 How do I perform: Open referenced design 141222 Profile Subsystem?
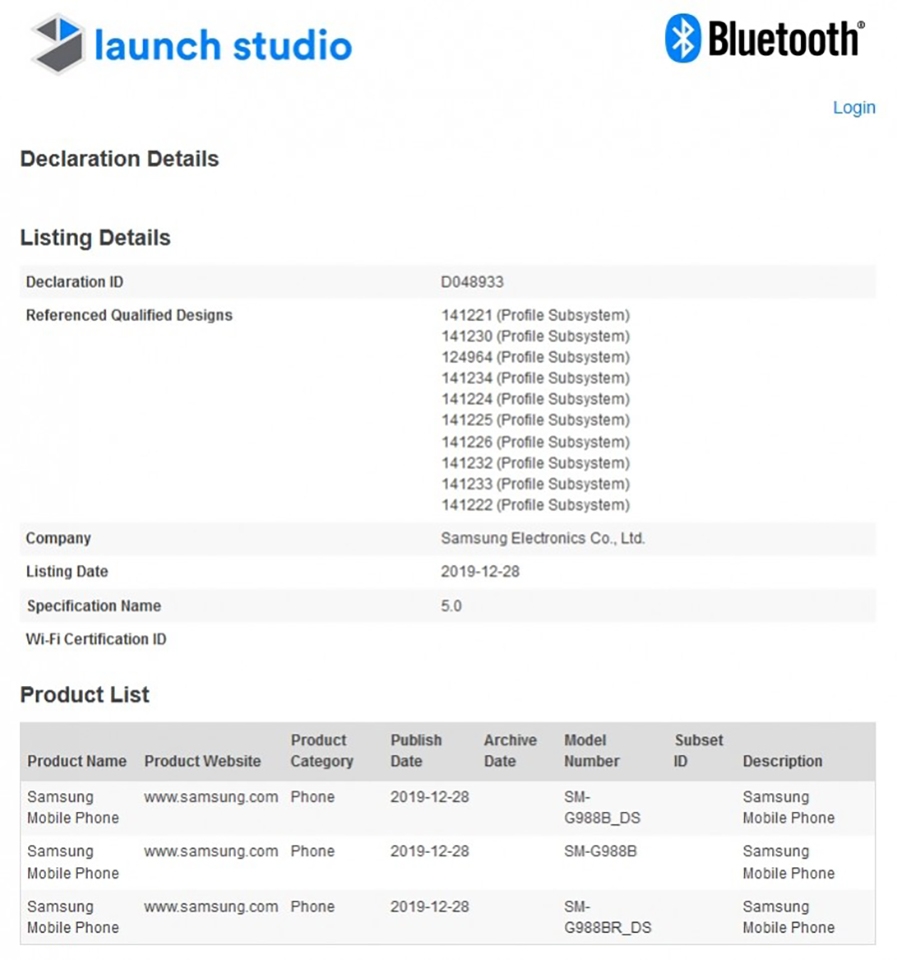pyautogui.click(x=535, y=505)
